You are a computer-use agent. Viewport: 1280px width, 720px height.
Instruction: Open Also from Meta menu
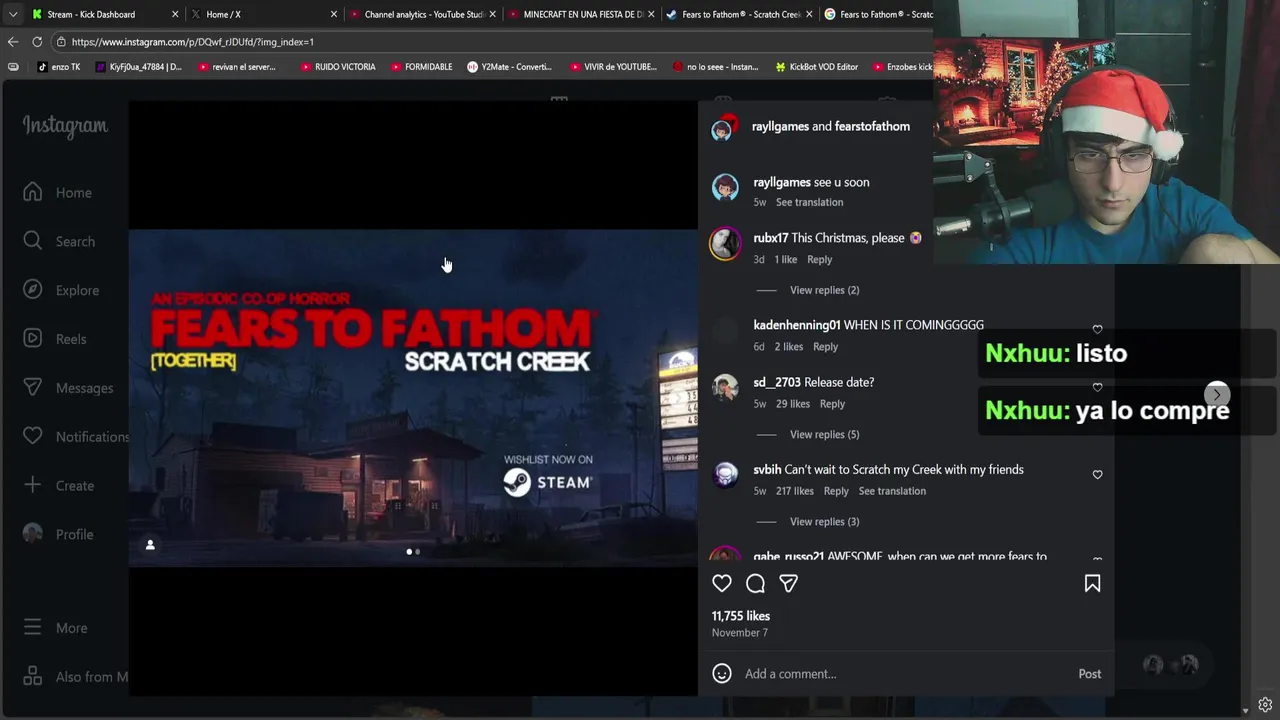click(75, 677)
